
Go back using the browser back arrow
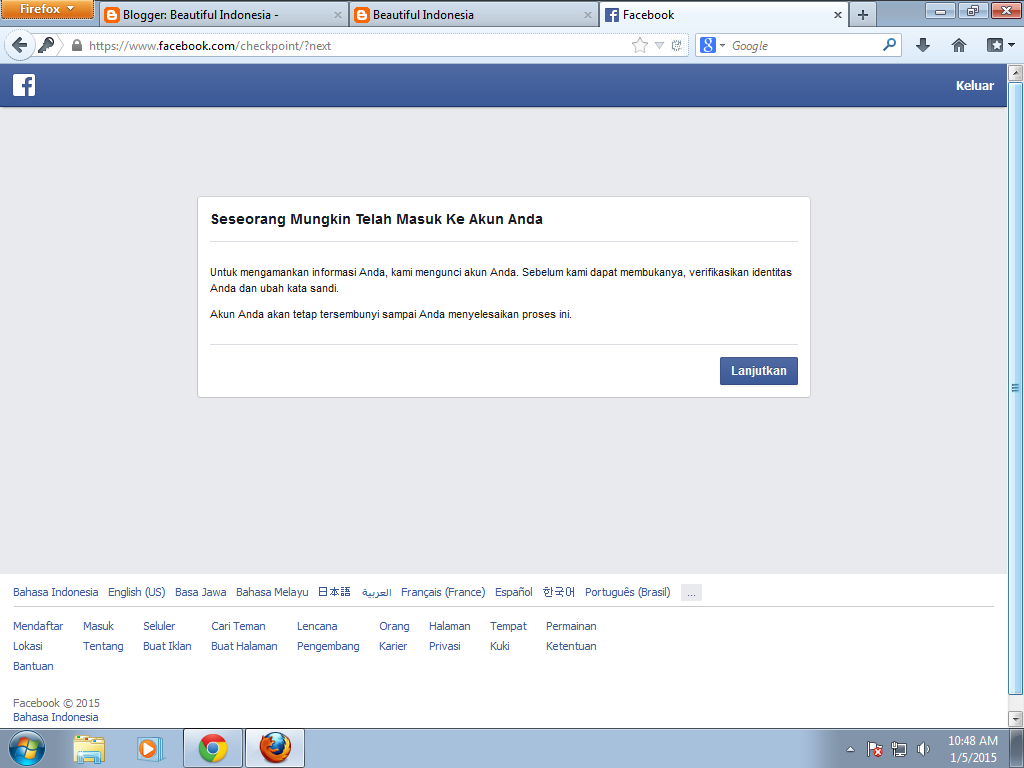click(19, 45)
